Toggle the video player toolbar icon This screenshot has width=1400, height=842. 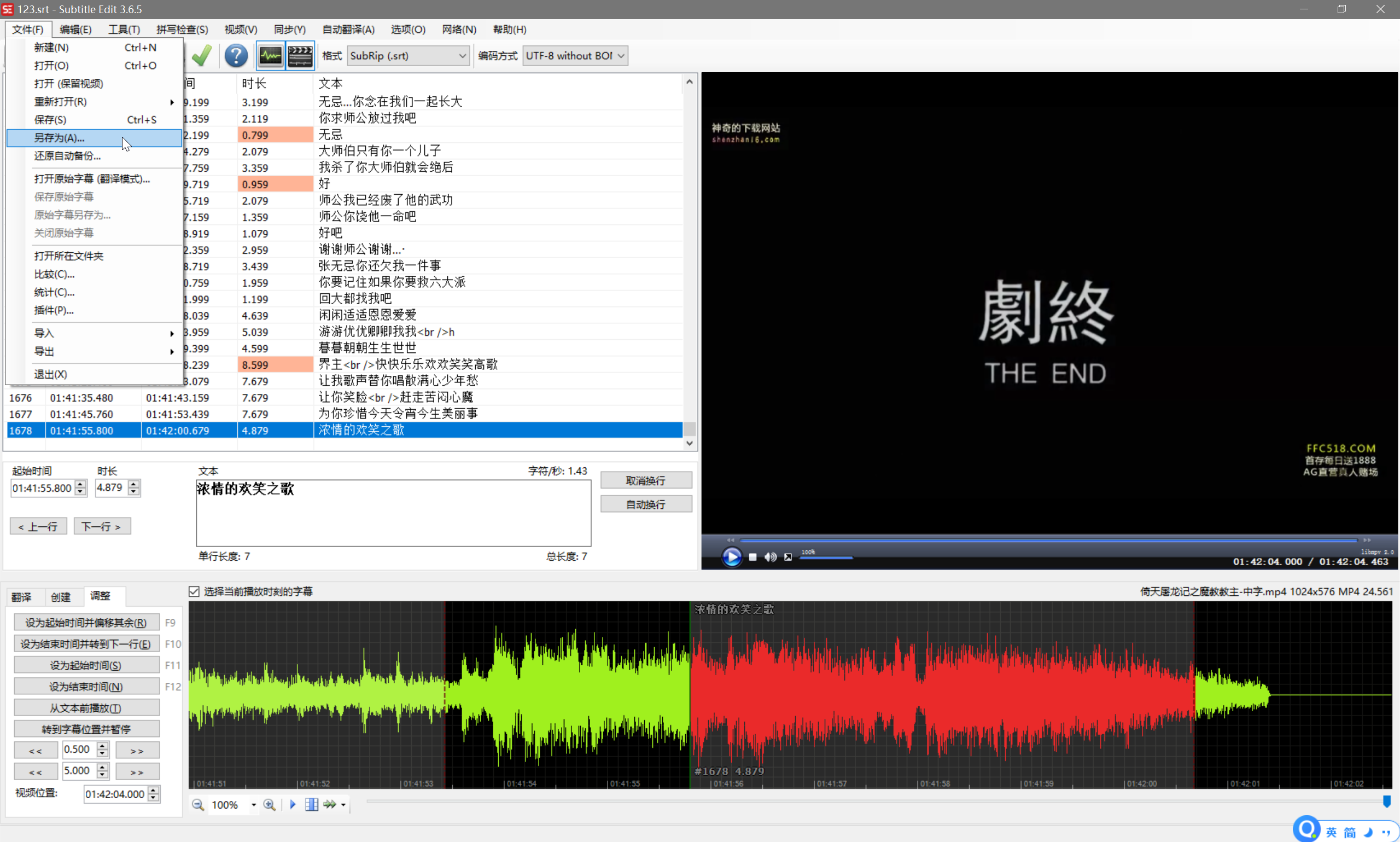(x=300, y=56)
